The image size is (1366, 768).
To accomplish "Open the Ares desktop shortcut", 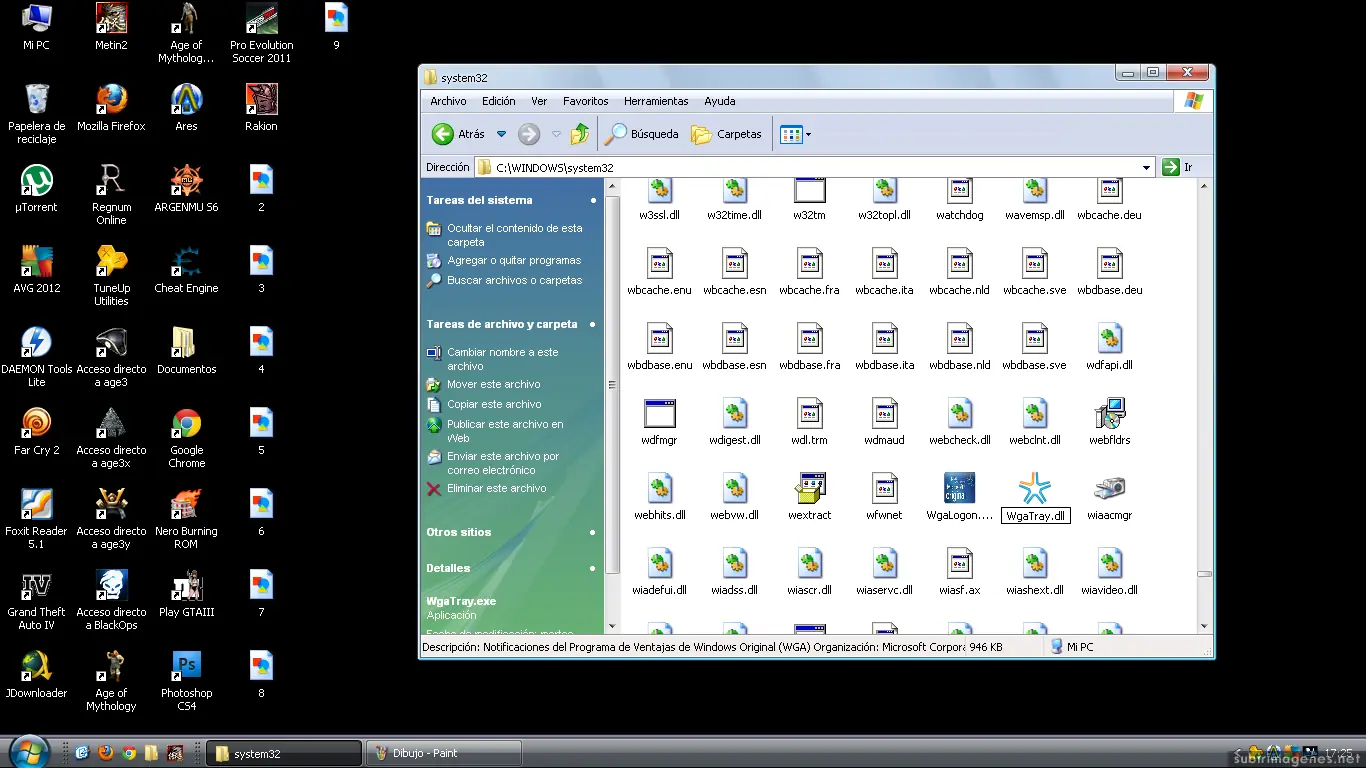I will (x=186, y=108).
